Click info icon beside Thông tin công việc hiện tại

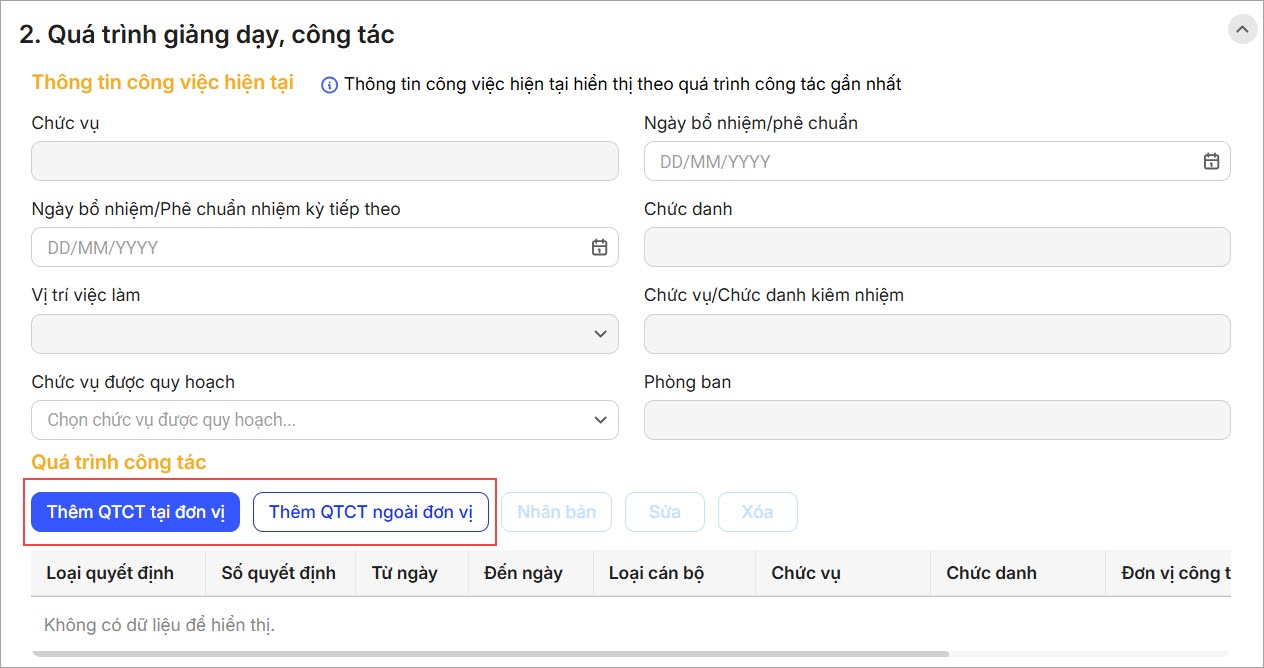point(329,85)
